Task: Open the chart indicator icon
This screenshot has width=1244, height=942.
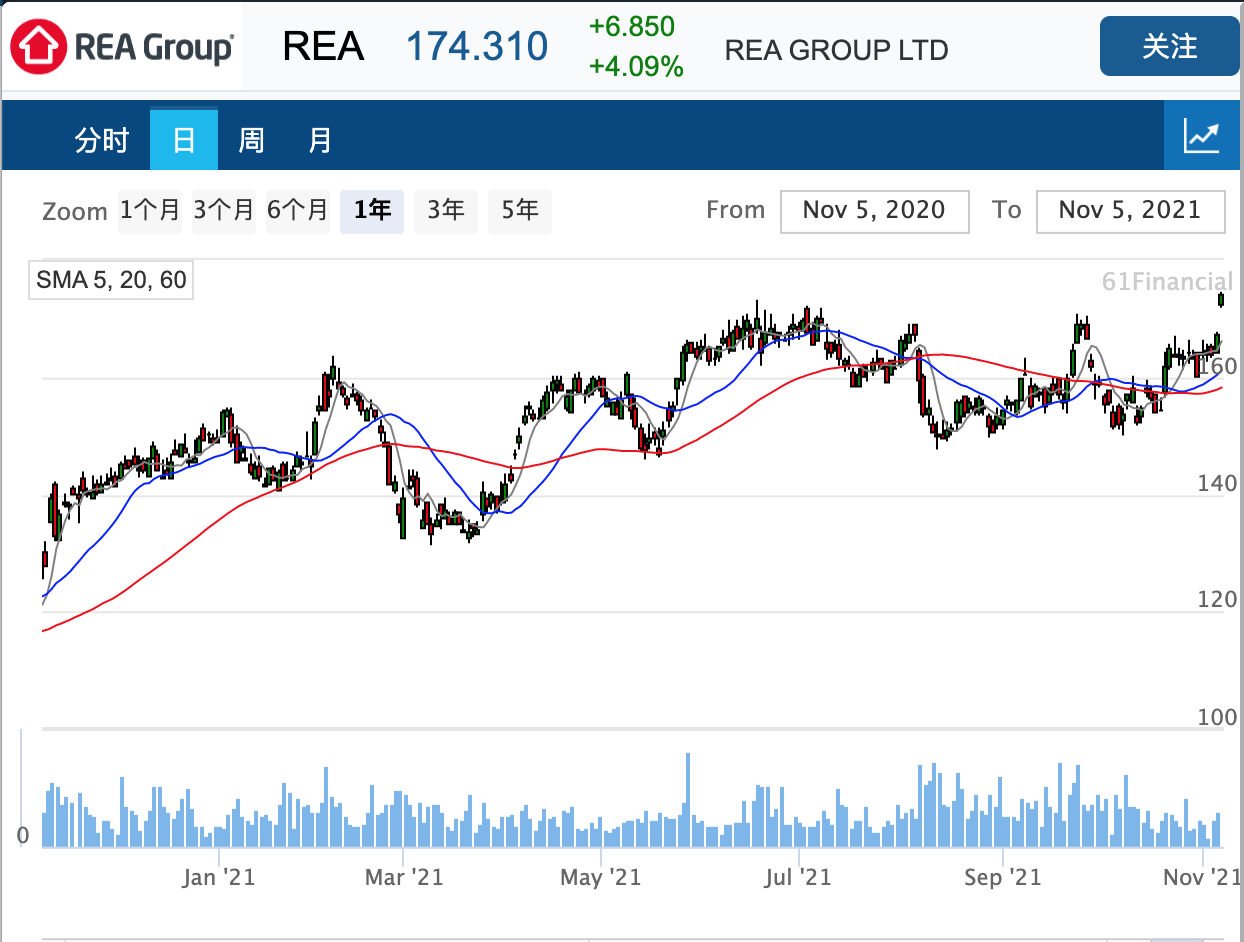Action: 1202,136
